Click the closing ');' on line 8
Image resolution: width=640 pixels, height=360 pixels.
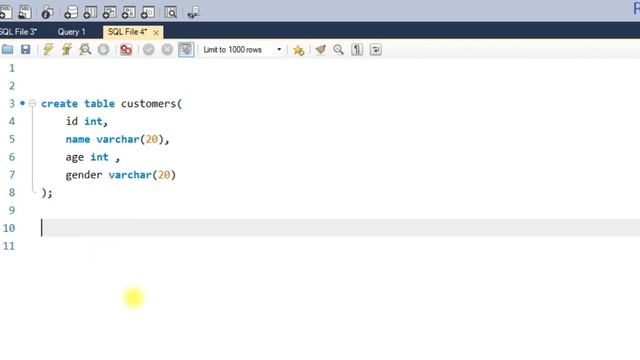tap(47, 193)
